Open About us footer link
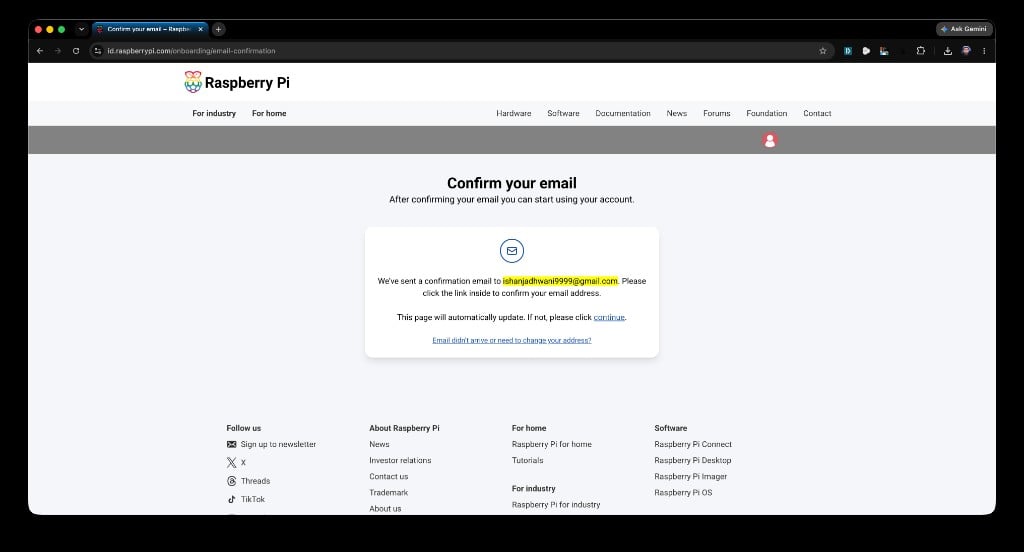Viewport: 1024px width, 552px height. (x=385, y=509)
